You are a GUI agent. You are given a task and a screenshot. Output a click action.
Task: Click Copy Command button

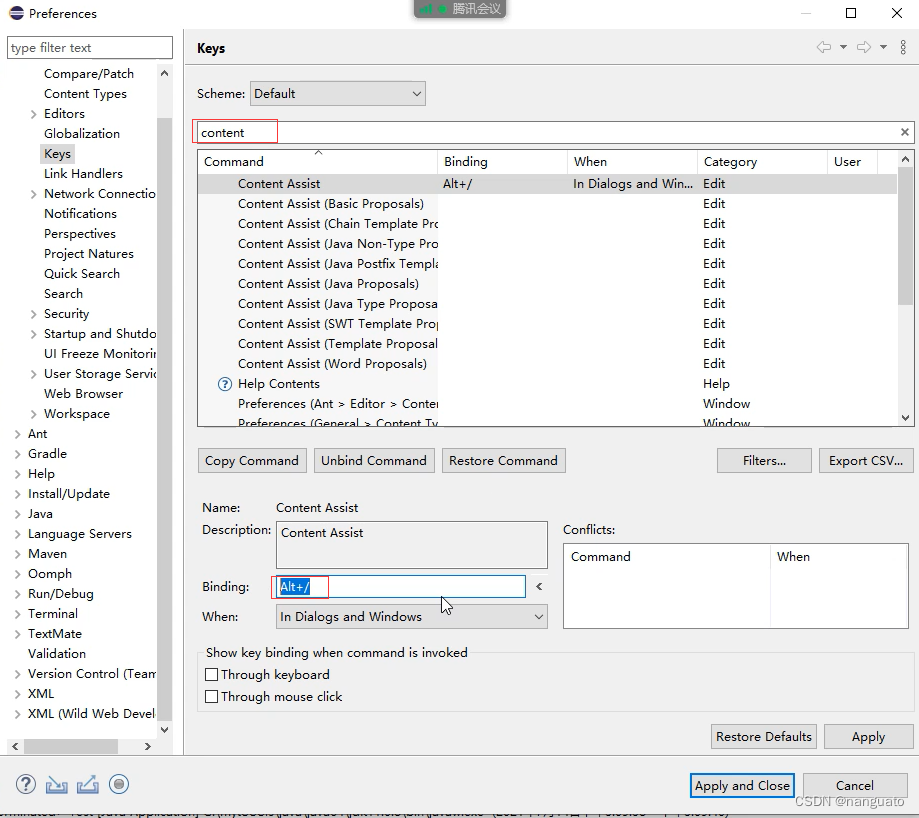tap(251, 461)
